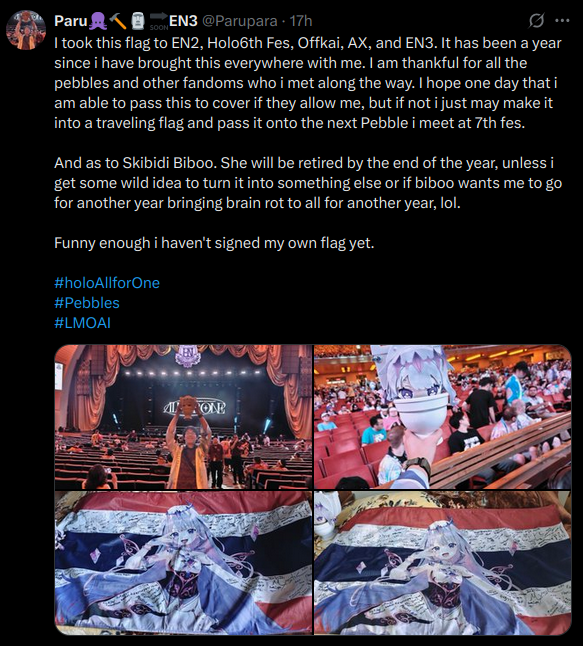The height and width of the screenshot is (646, 583).
Task: Click the moai statue emoji in name
Action: tap(138, 21)
